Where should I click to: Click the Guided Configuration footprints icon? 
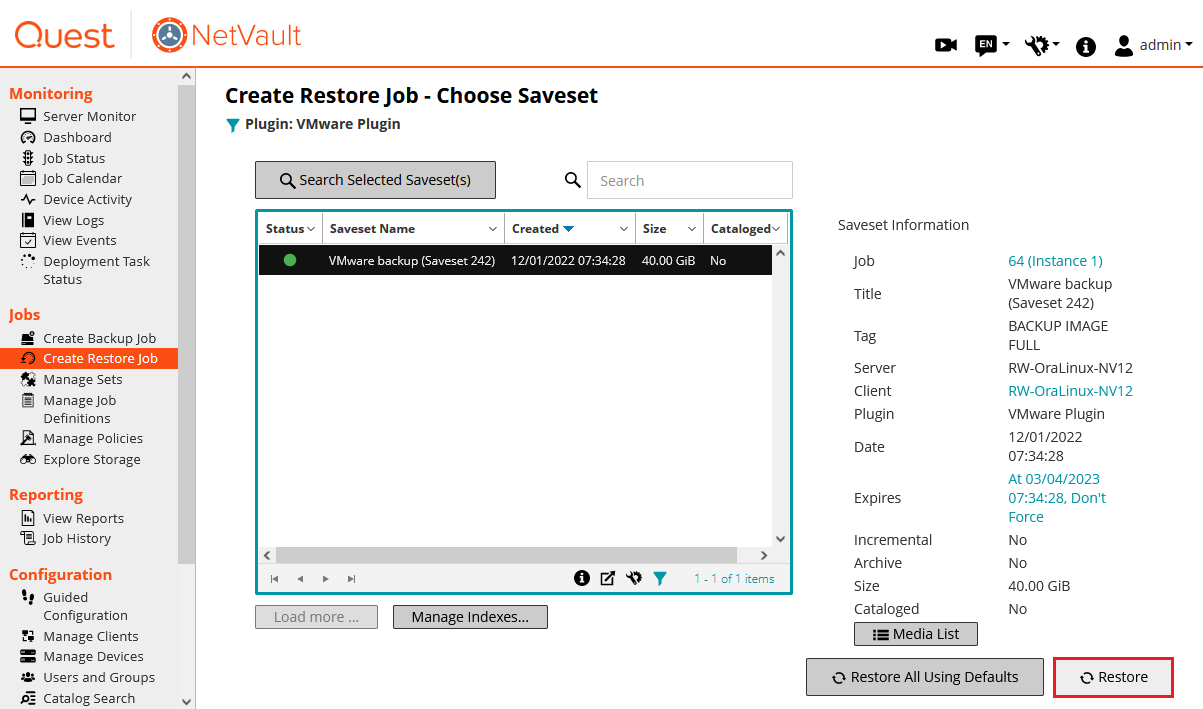point(28,597)
